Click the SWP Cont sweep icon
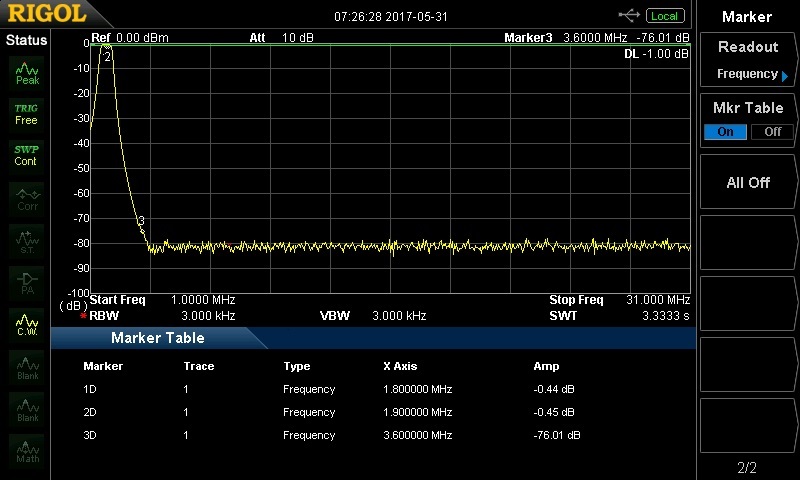The image size is (800, 480). coord(27,156)
